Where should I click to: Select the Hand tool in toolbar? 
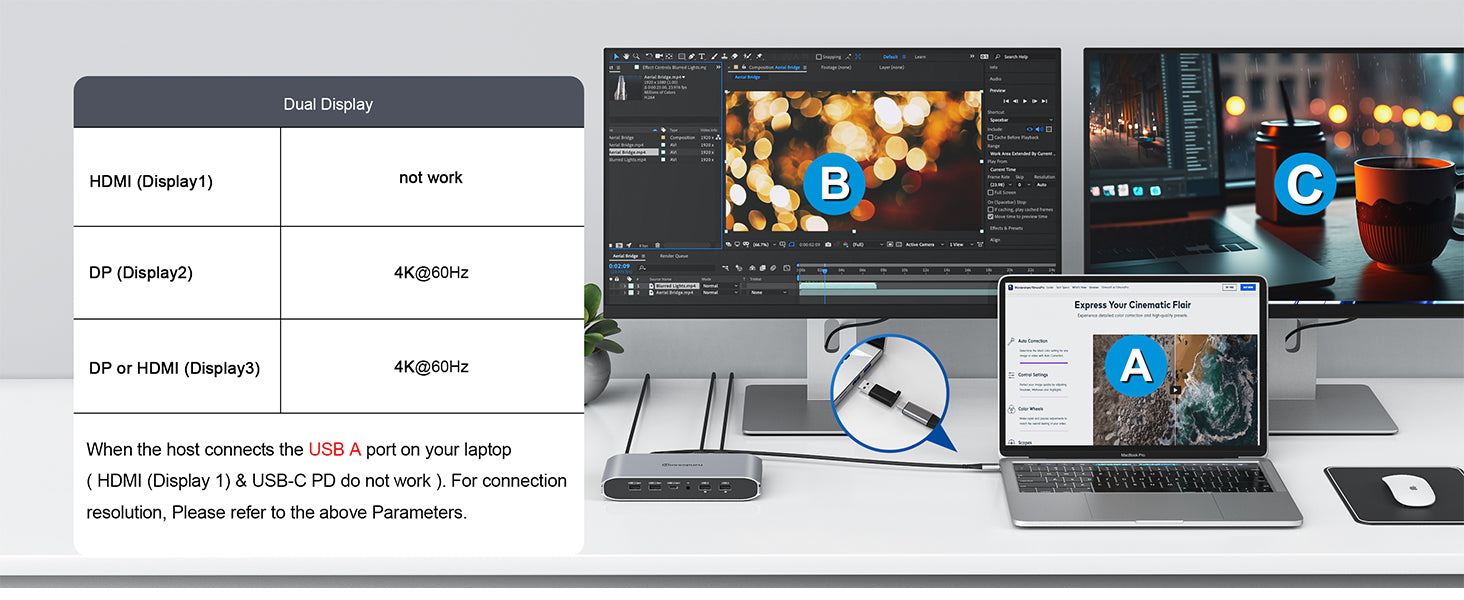click(x=626, y=57)
